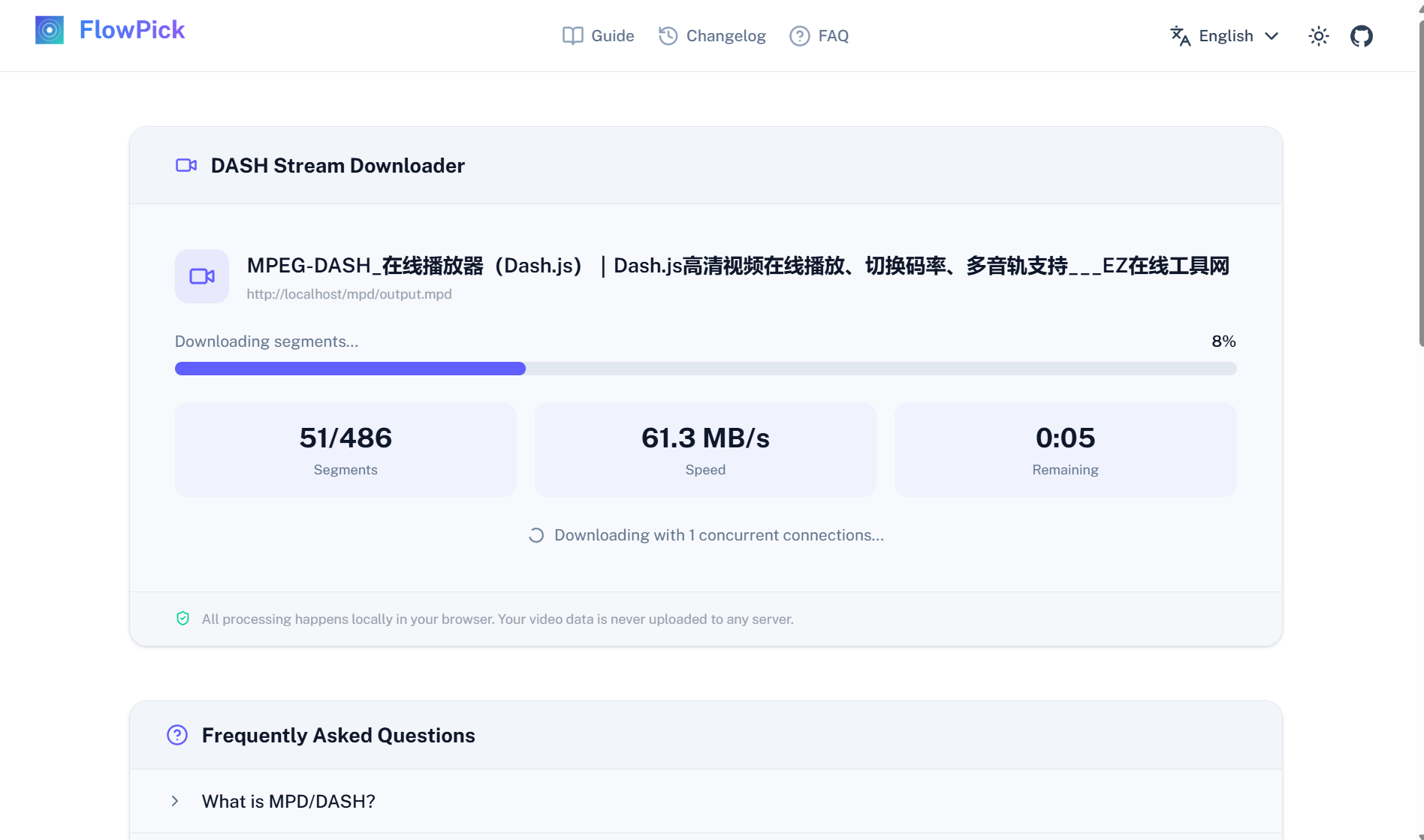This screenshot has height=840, width=1424.
Task: Click the loading spinner icon
Action: [x=536, y=535]
